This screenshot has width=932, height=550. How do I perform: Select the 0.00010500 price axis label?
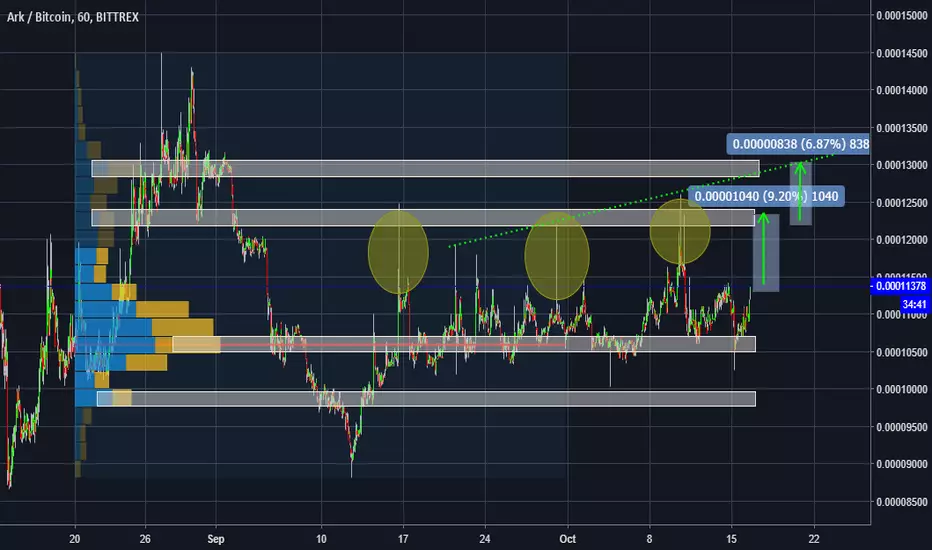tap(902, 352)
